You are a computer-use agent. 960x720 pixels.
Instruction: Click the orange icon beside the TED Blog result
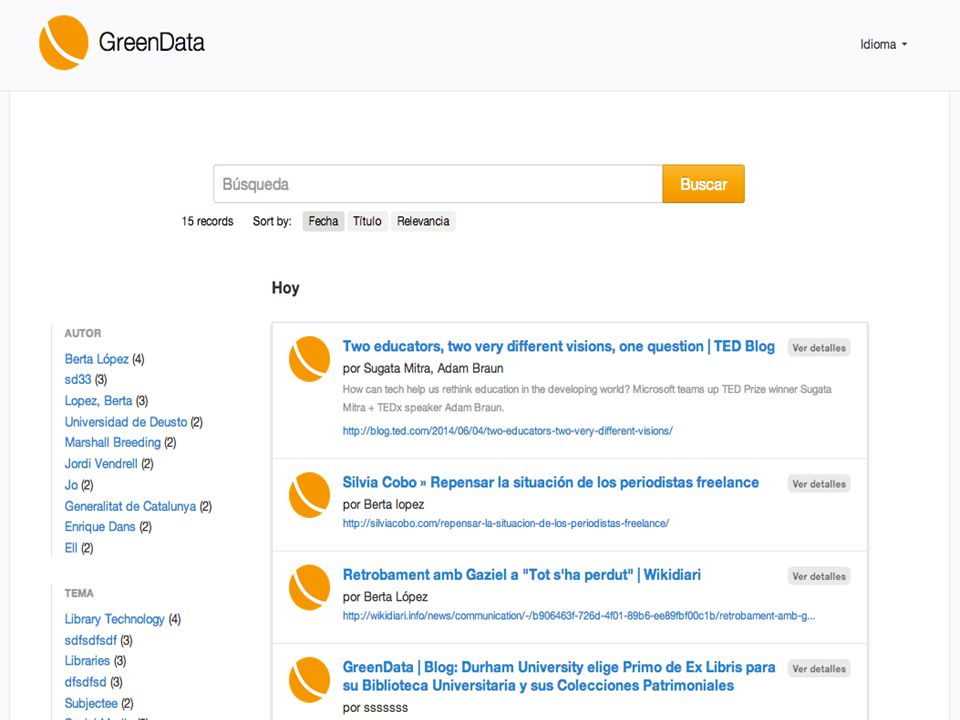coord(309,359)
